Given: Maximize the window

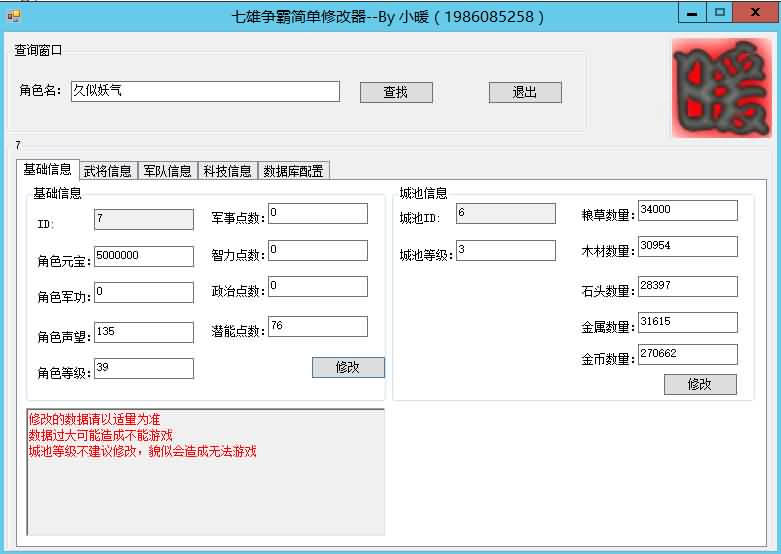Looking at the screenshot, I should pyautogui.click(x=719, y=13).
